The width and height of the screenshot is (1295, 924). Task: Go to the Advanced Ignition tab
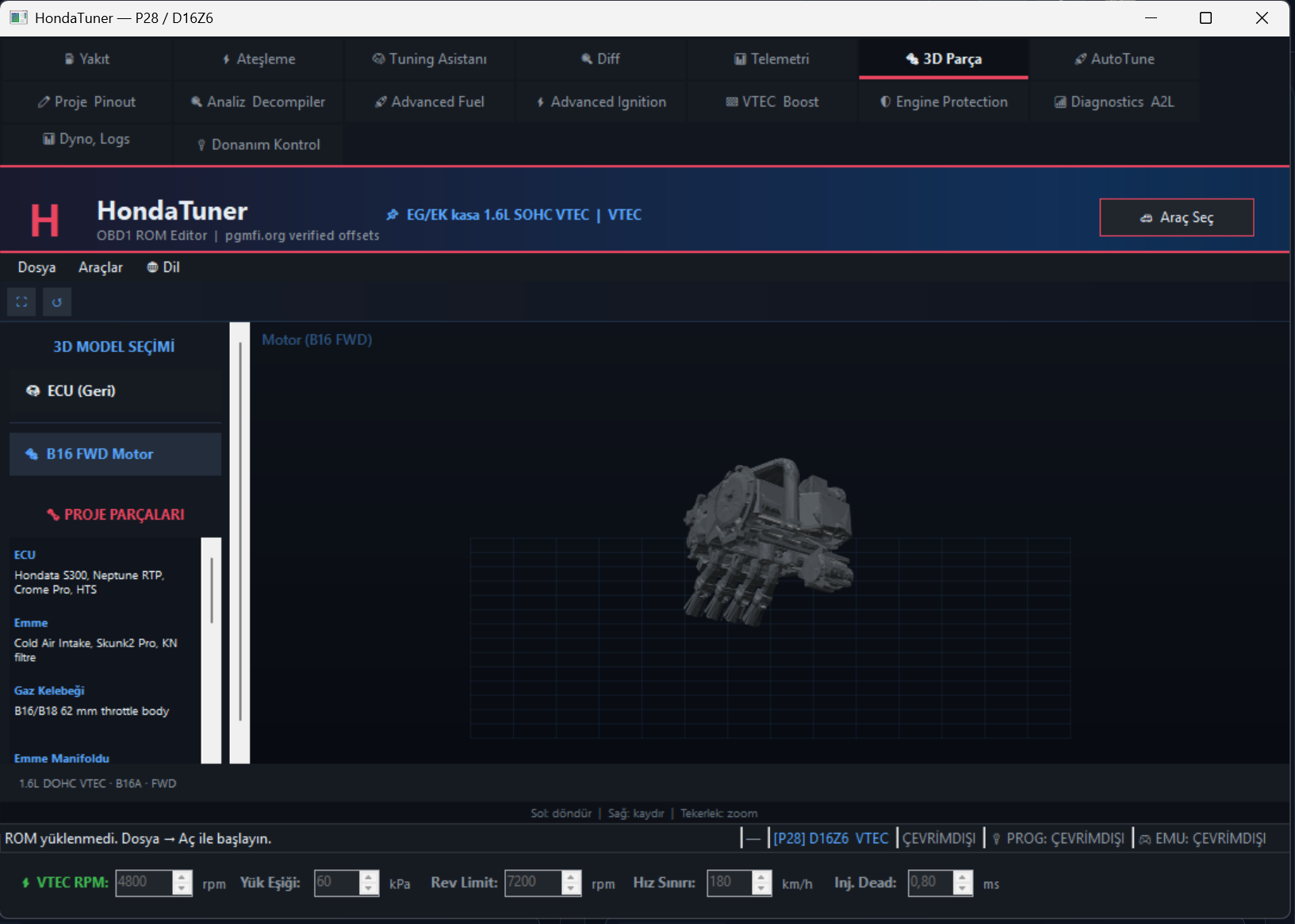(x=601, y=102)
